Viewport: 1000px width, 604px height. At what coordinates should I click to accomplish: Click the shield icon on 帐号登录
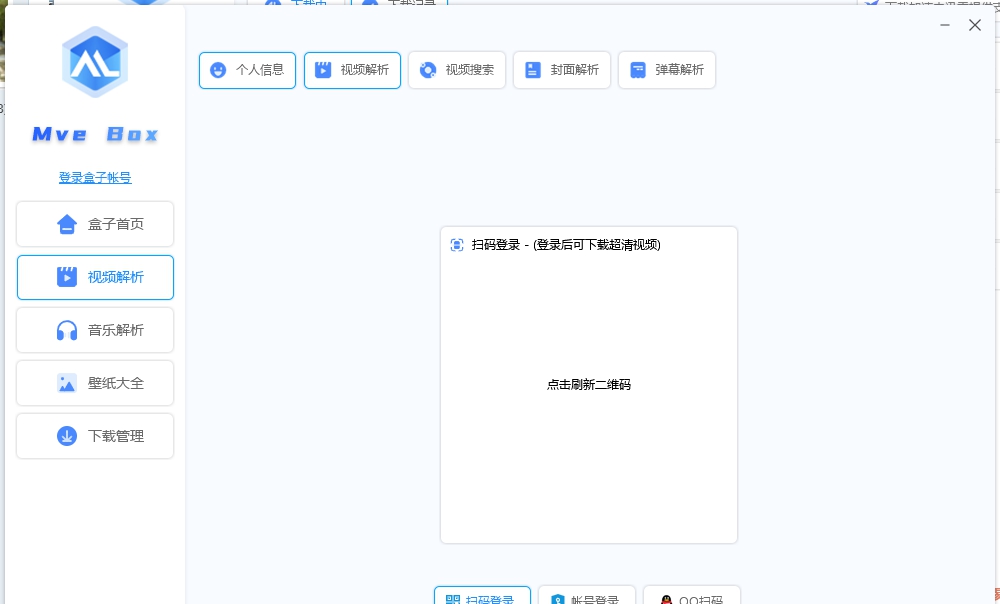(558, 600)
